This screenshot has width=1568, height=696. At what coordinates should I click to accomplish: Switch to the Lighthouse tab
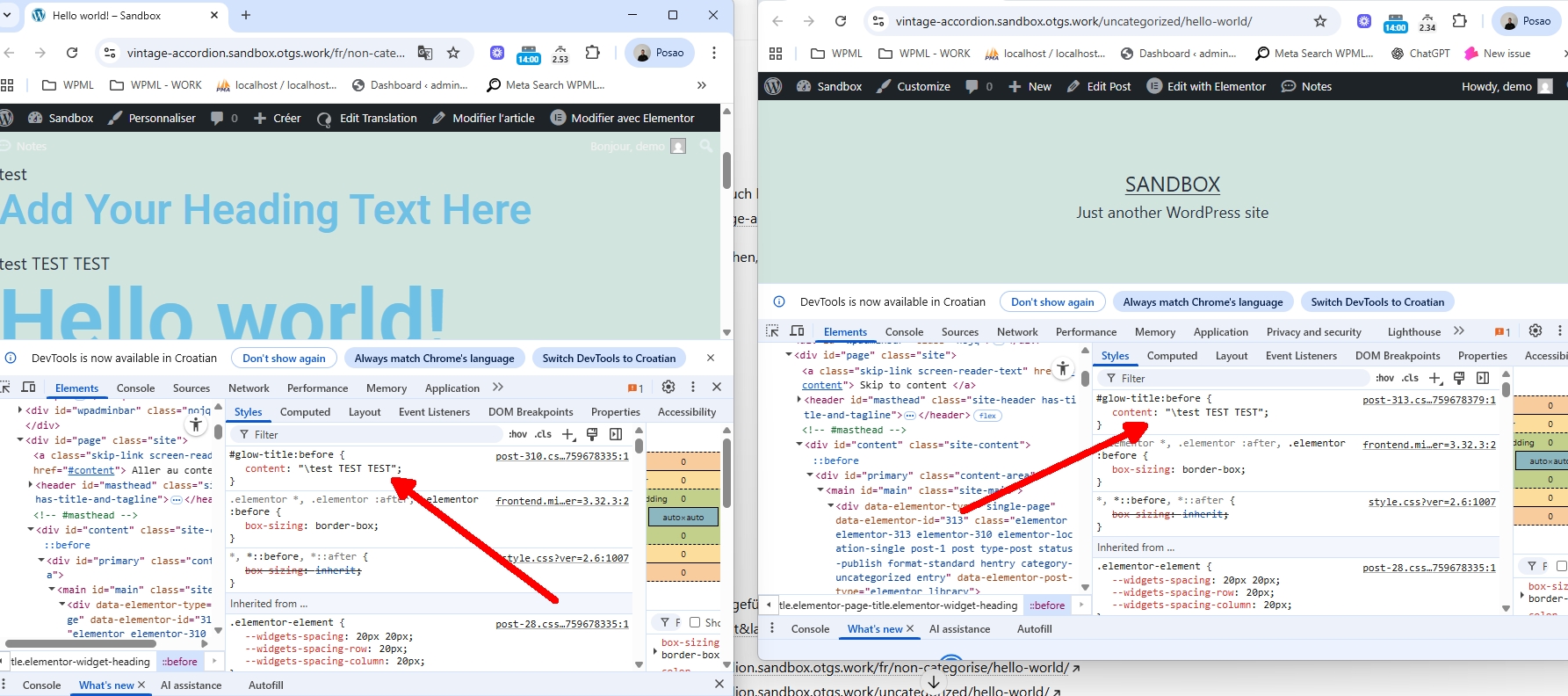pyautogui.click(x=1413, y=331)
